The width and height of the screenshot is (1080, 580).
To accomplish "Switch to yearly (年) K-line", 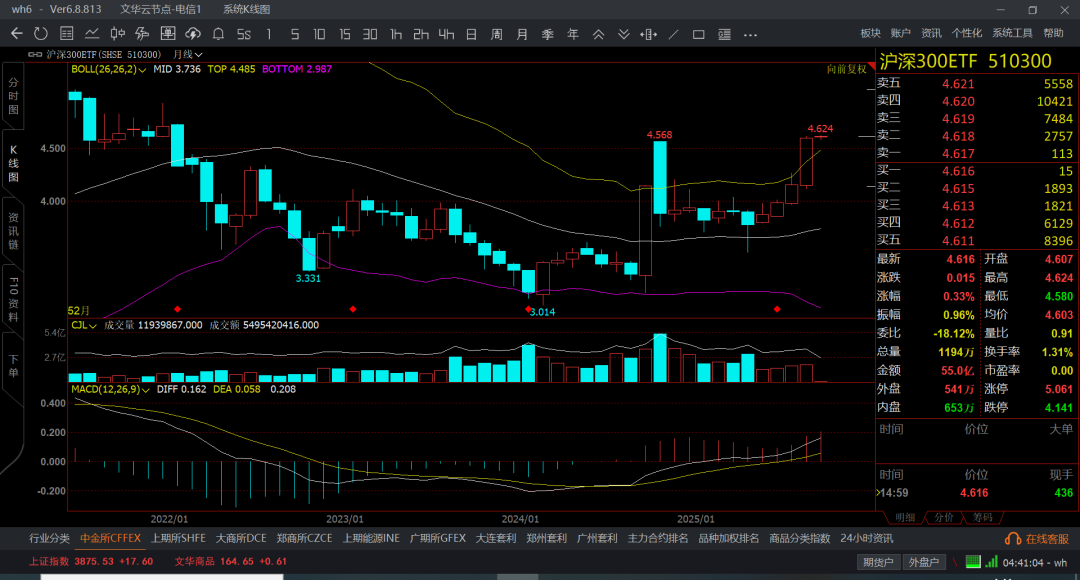I will pos(573,34).
